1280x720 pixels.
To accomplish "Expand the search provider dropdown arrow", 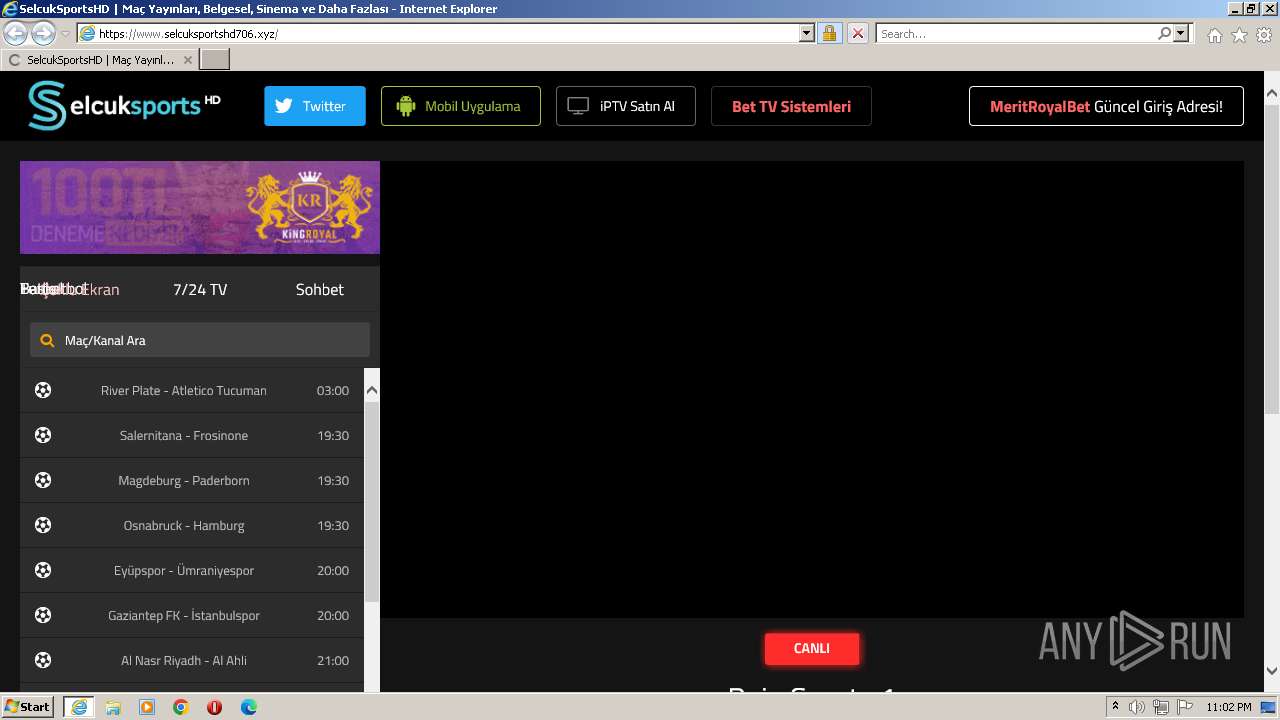I will coord(1181,33).
